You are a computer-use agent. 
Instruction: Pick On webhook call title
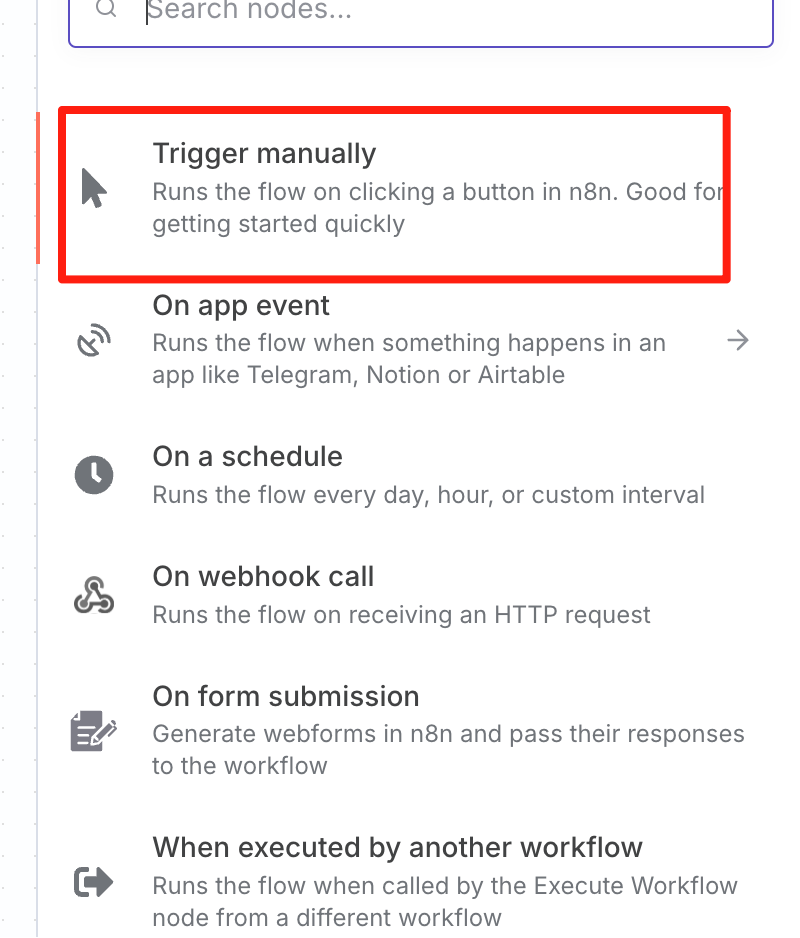(263, 577)
